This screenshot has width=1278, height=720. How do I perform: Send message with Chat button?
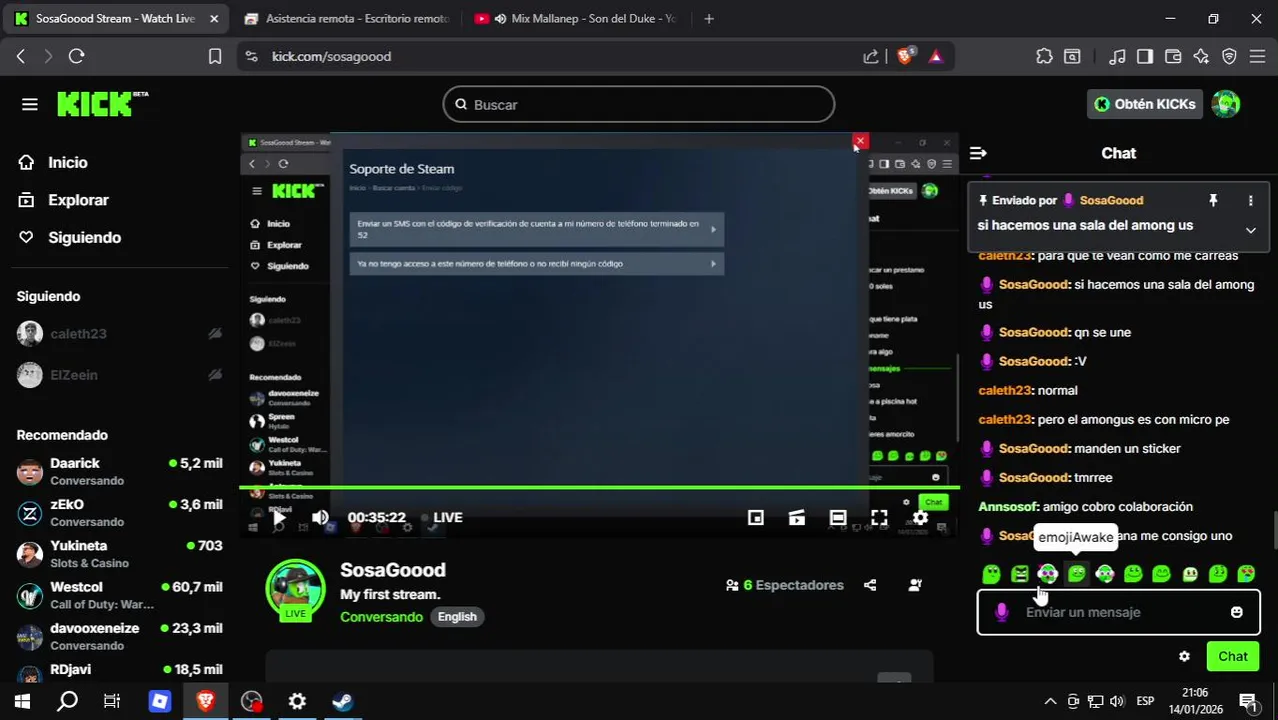click(1232, 656)
